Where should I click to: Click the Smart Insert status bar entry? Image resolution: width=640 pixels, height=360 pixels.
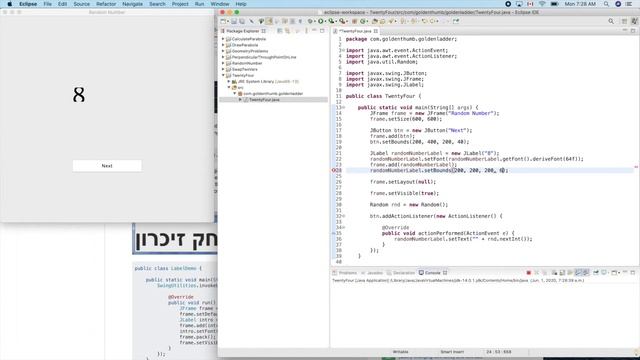tap(452, 352)
